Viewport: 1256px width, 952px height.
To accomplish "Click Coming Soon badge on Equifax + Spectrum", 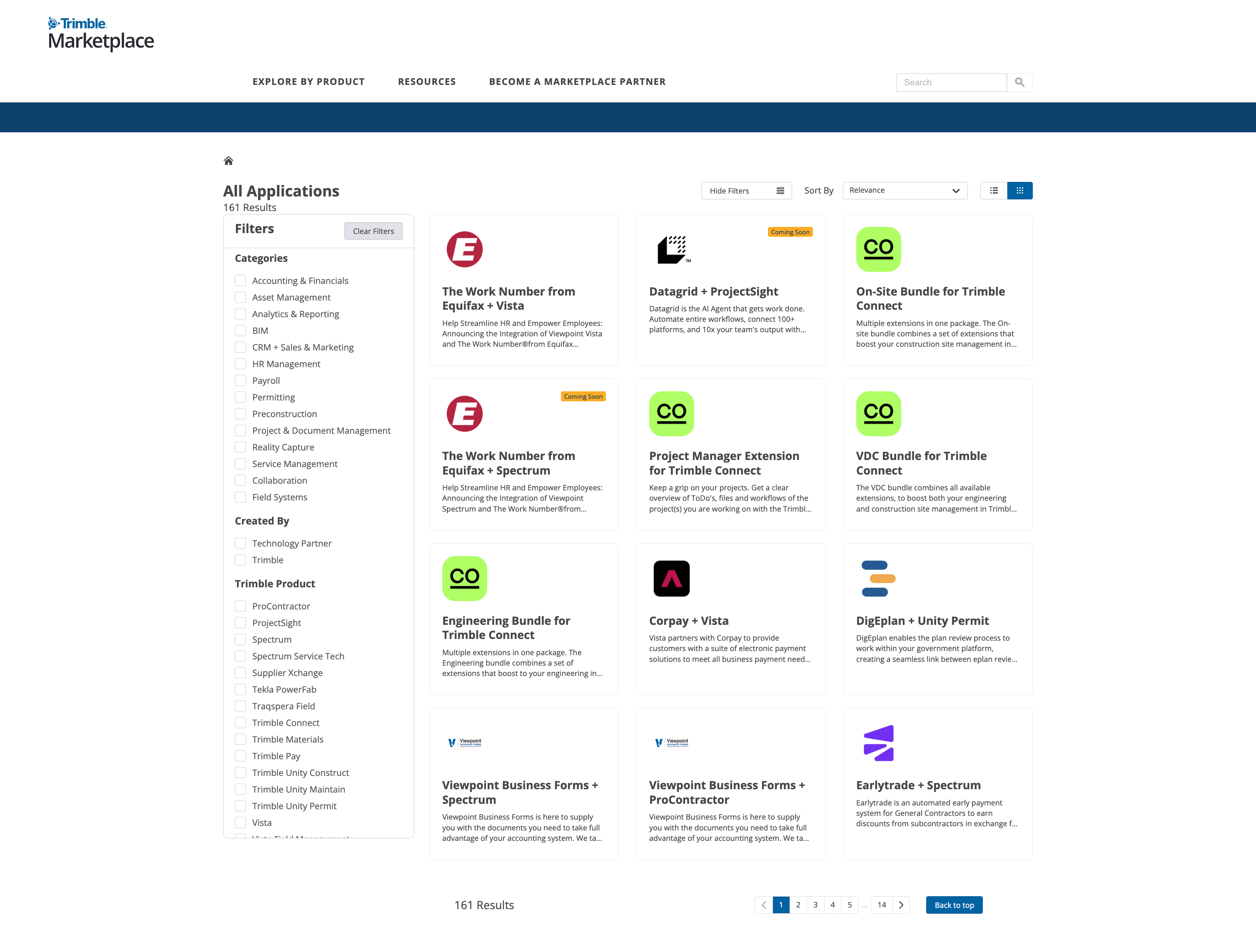I will [583, 397].
